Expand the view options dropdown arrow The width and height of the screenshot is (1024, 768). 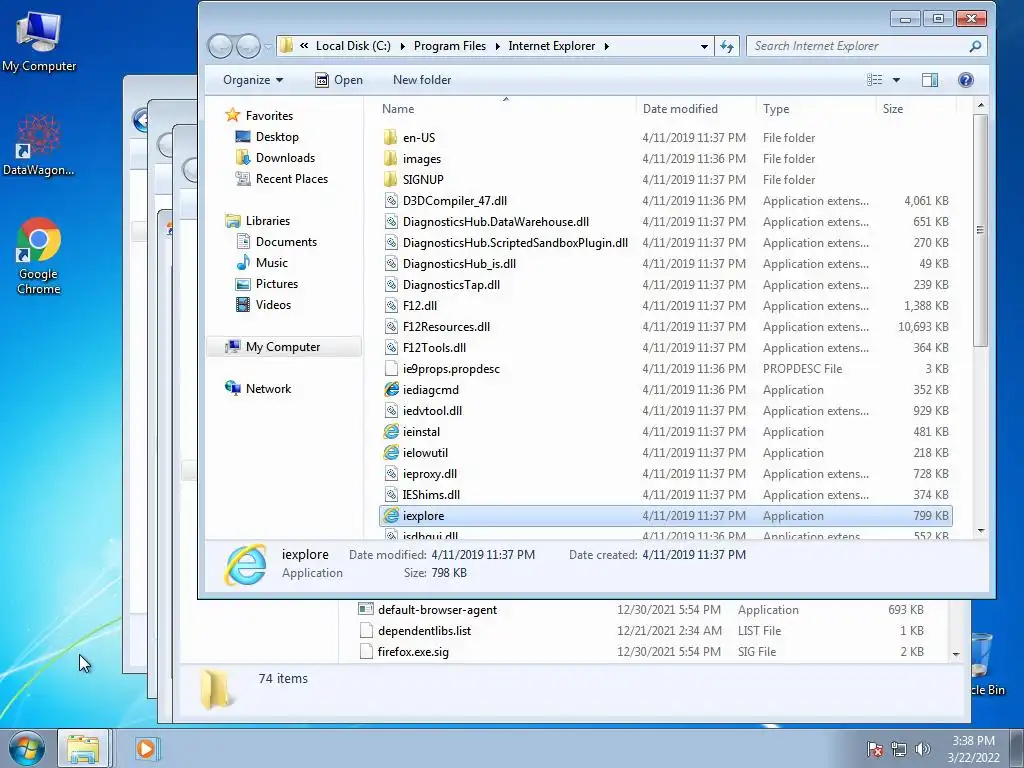[896, 80]
